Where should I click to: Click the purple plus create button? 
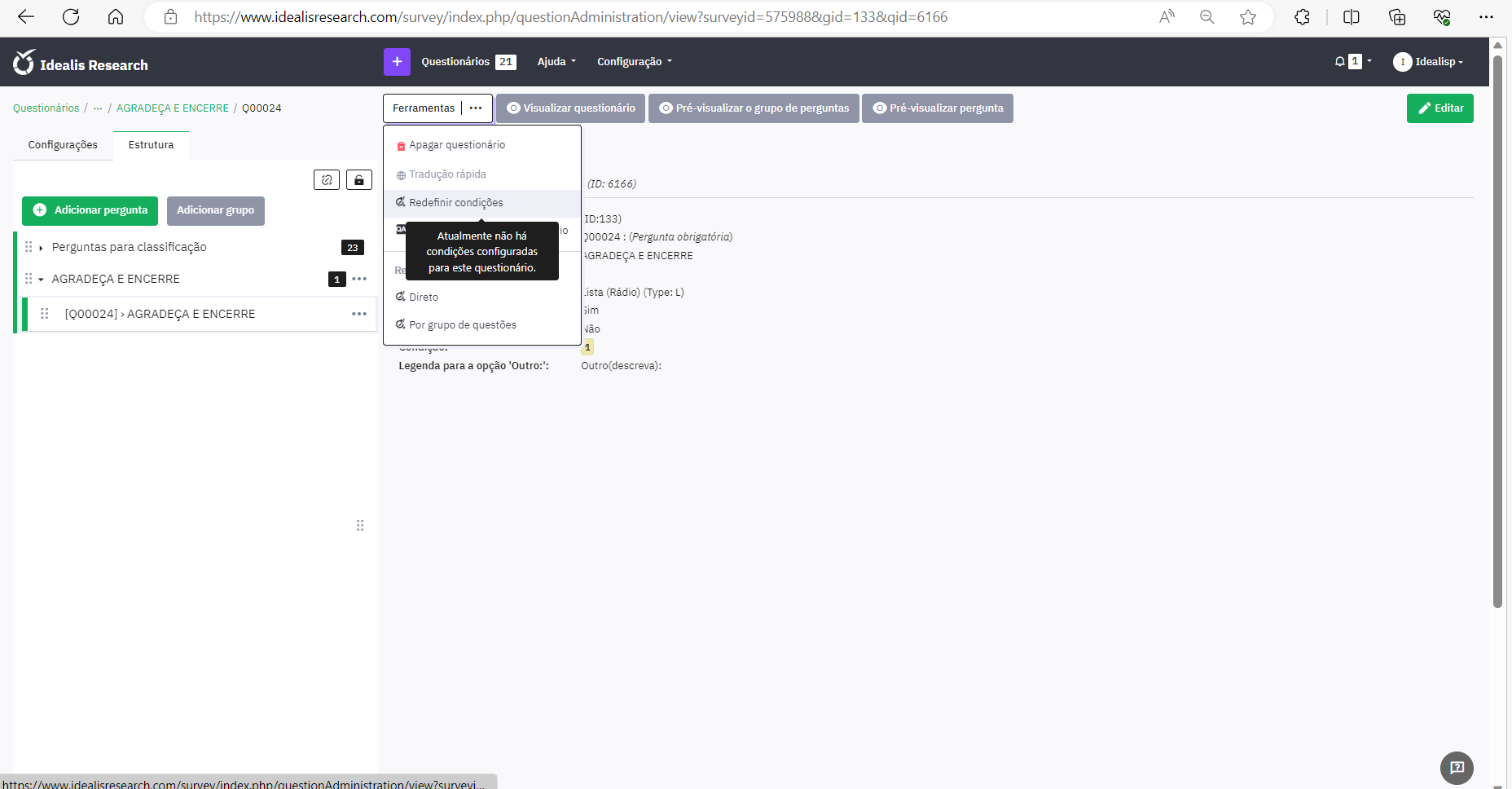click(x=397, y=62)
